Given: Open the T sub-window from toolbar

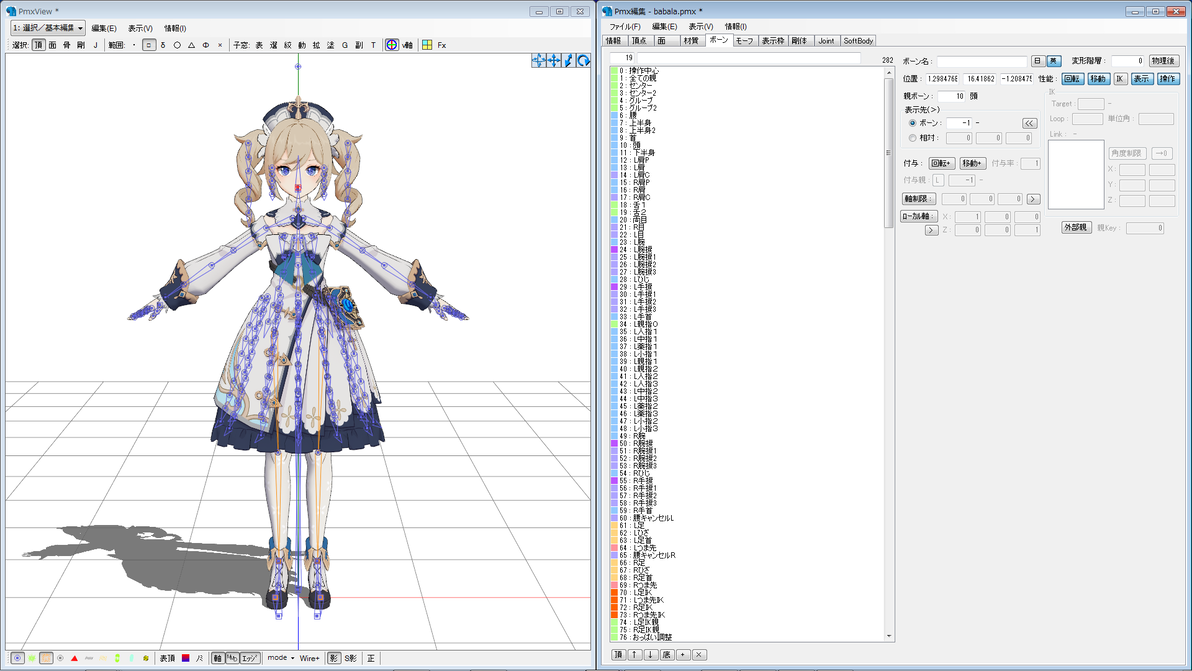Looking at the screenshot, I should tap(373, 46).
